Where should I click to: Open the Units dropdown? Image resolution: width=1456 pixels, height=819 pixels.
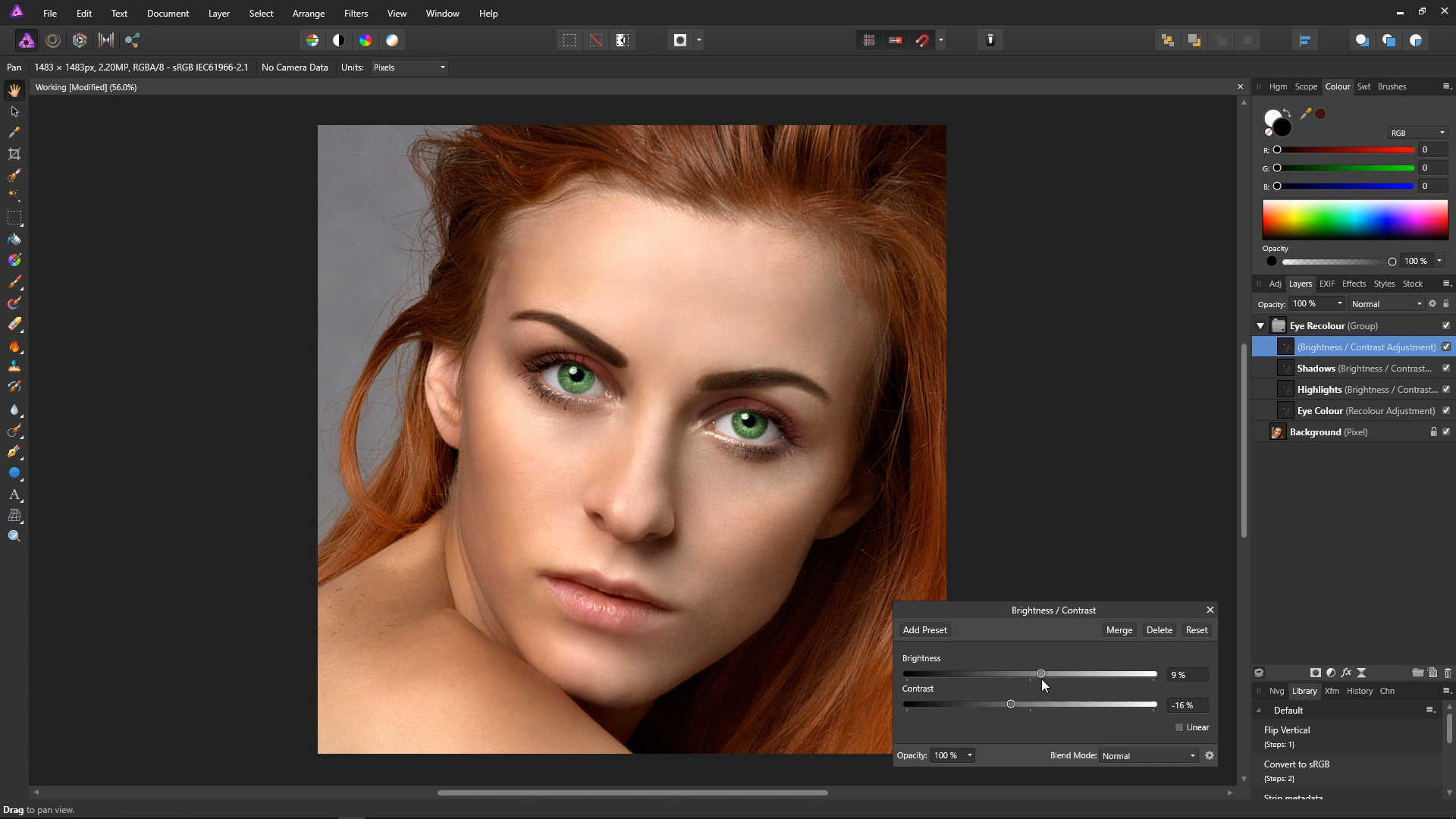pyautogui.click(x=409, y=67)
